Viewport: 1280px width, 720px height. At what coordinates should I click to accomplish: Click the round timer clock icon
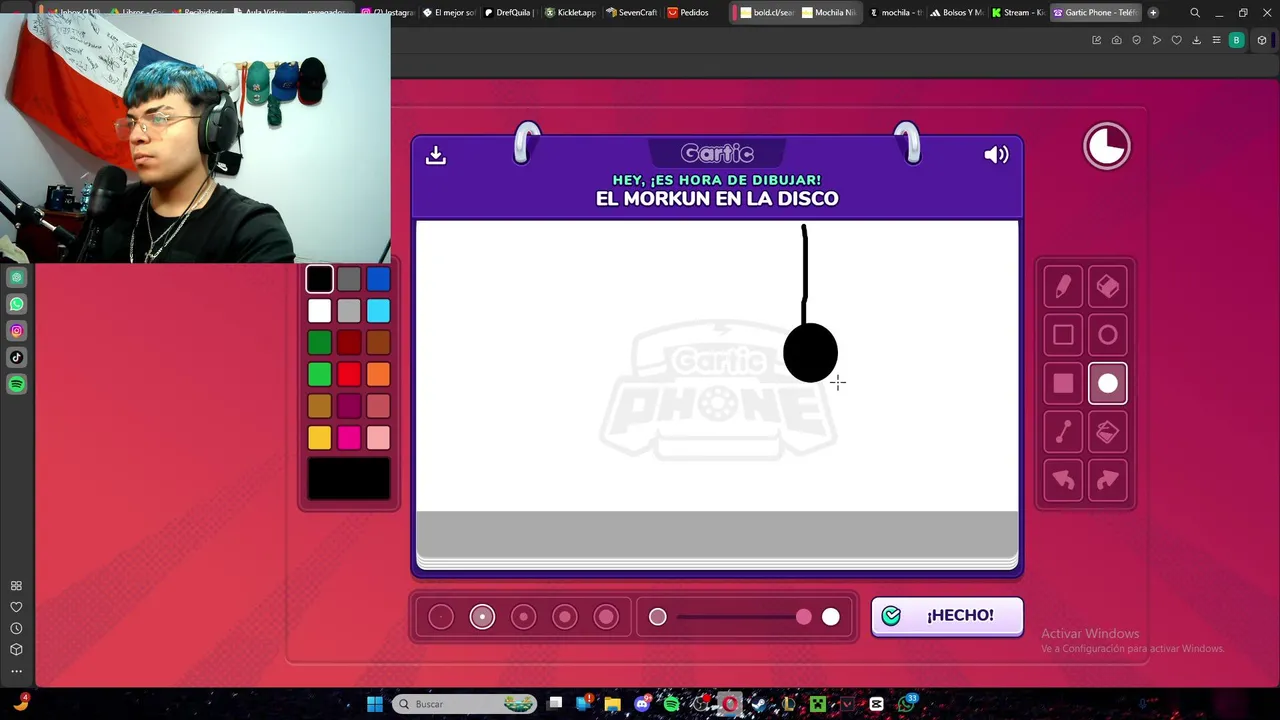pyautogui.click(x=1107, y=147)
